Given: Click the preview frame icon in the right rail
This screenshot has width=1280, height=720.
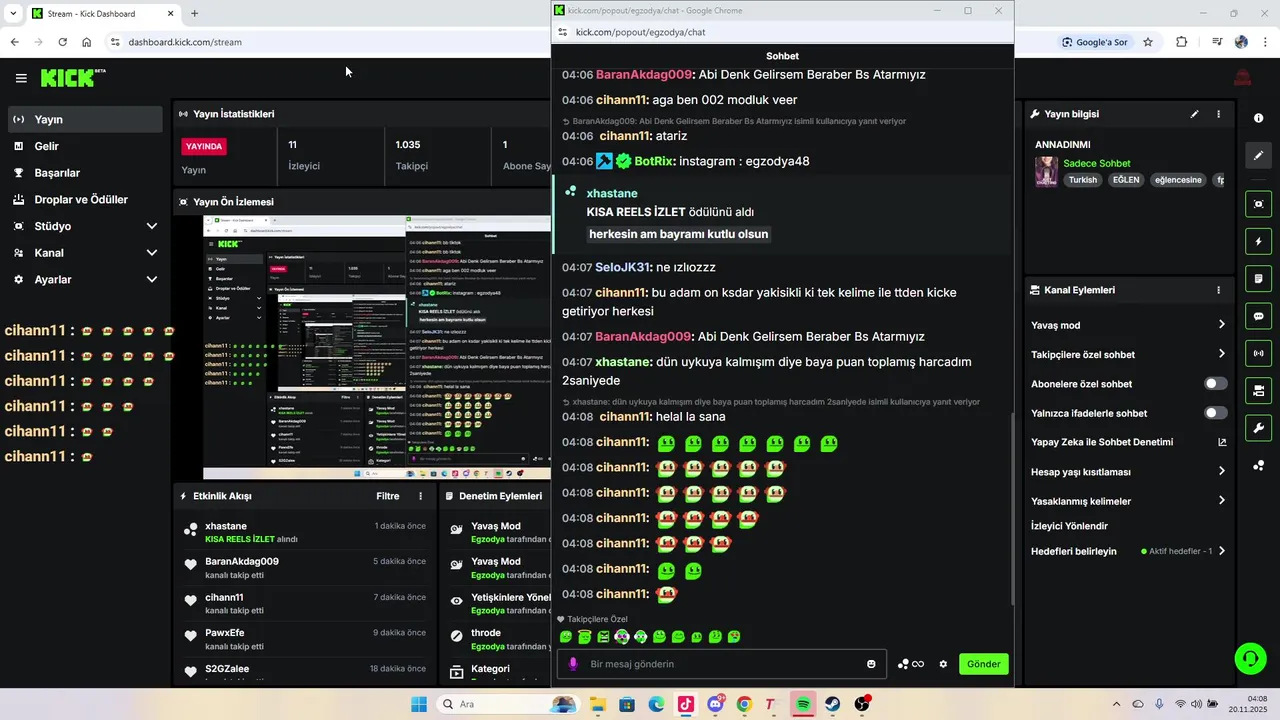Looking at the screenshot, I should [1258, 204].
